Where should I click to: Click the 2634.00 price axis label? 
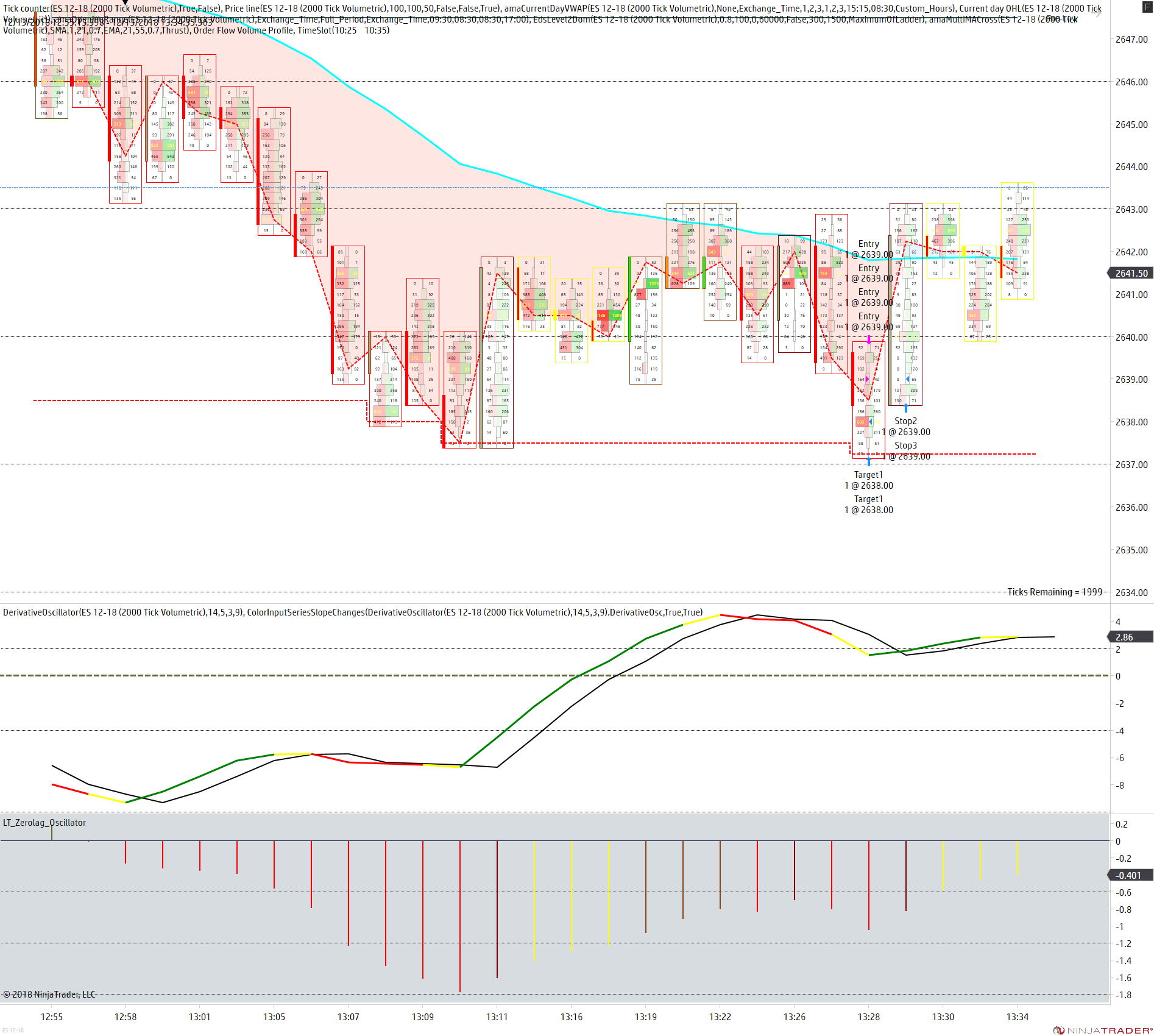coord(1131,592)
